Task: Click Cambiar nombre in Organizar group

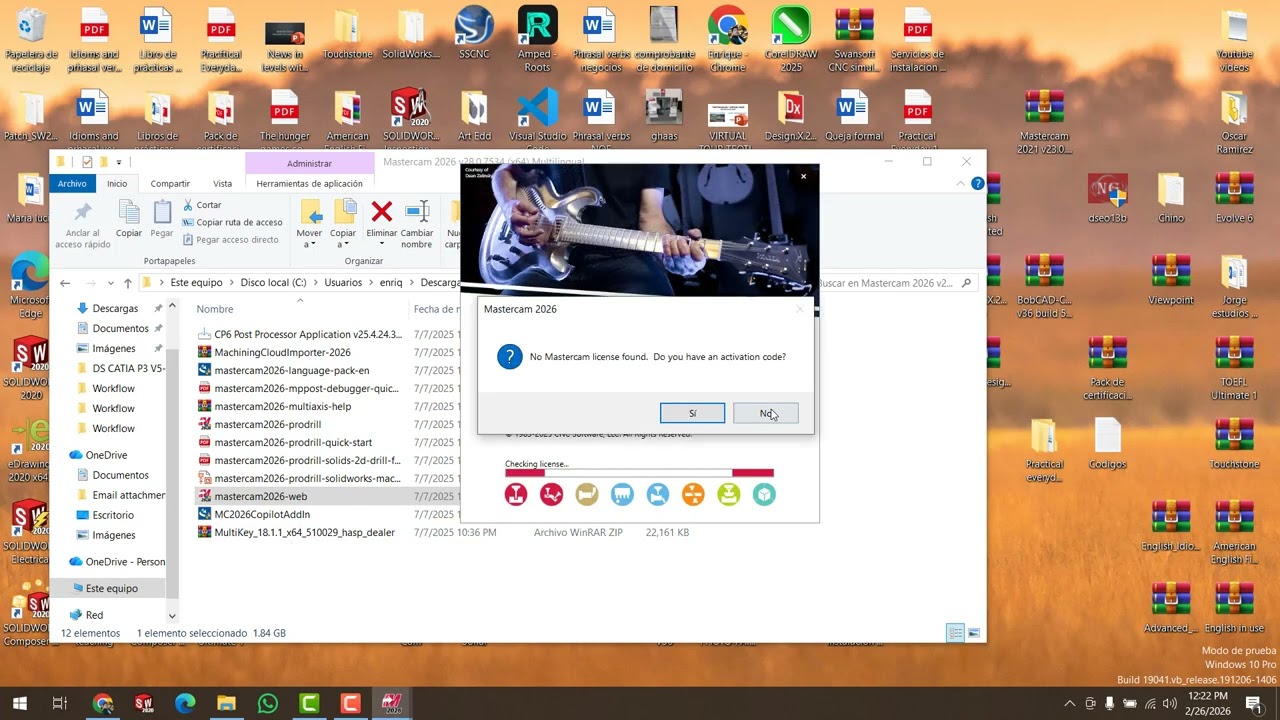Action: (x=417, y=224)
